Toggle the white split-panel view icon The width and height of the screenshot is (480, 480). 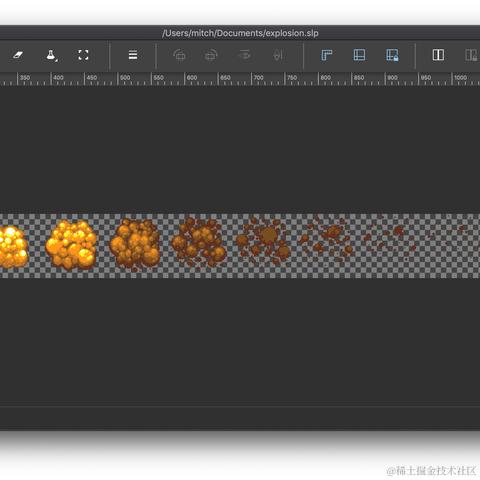438,55
